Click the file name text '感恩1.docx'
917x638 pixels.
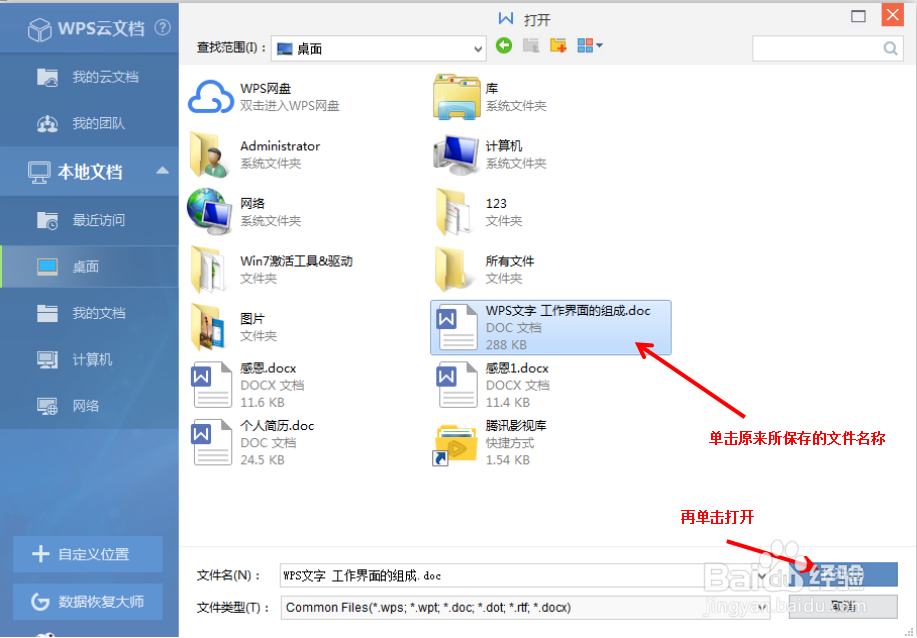click(x=517, y=368)
